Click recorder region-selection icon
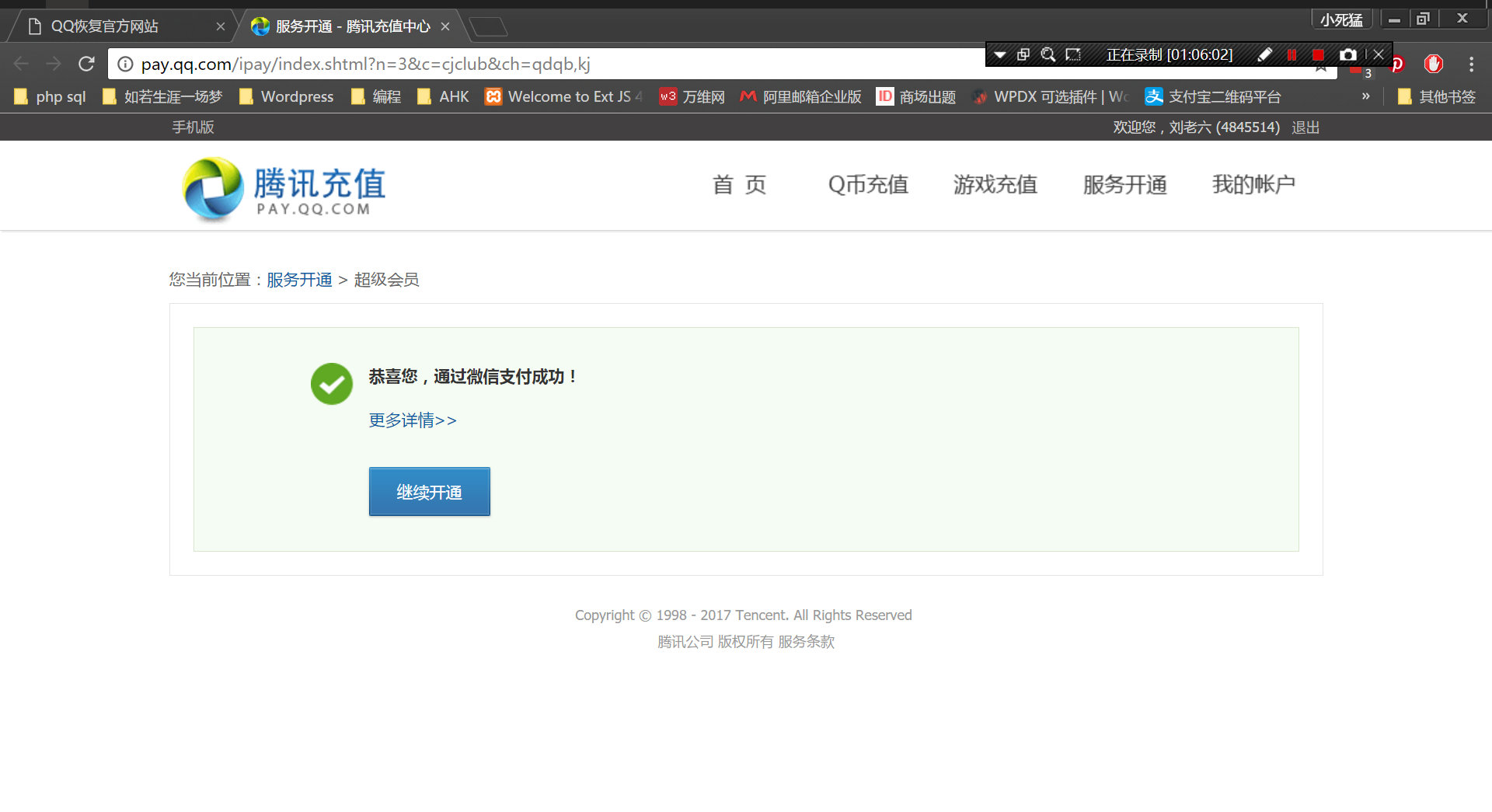Image resolution: width=1492 pixels, height=812 pixels. (x=1073, y=54)
